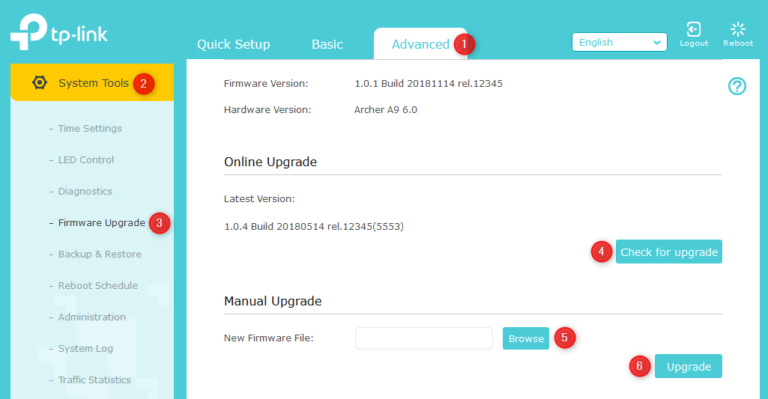
Task: Open System Tools sidebar section
Action: point(92,82)
